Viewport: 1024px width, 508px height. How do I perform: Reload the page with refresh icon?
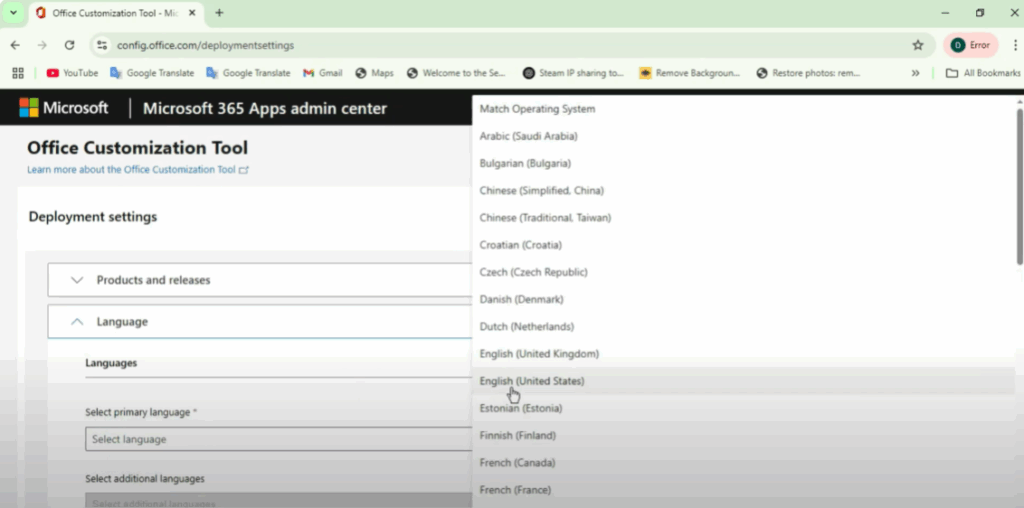point(69,45)
